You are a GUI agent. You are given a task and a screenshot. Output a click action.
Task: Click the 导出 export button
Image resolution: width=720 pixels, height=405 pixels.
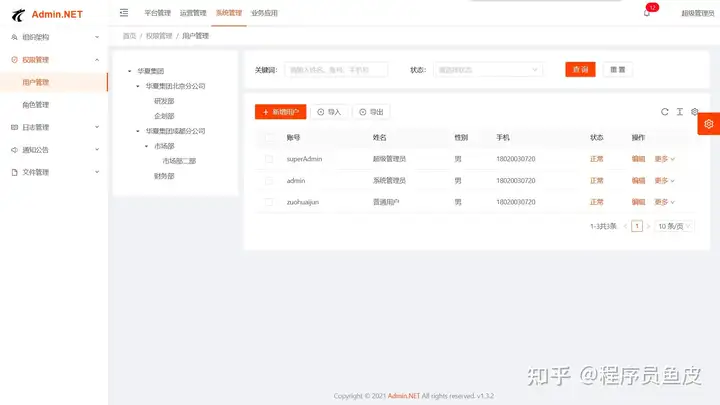[x=371, y=112]
